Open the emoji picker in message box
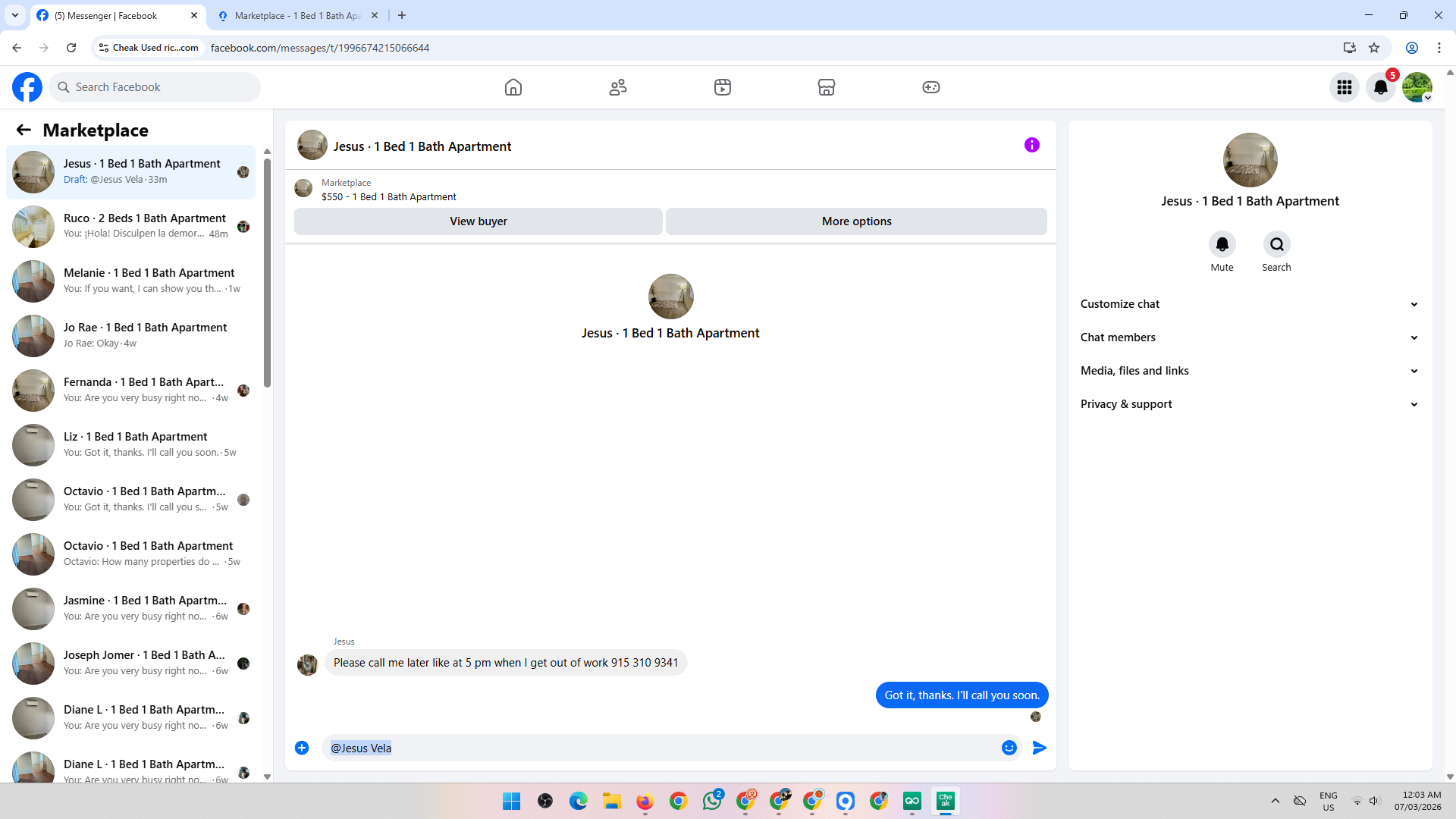1456x819 pixels. 1009,748
